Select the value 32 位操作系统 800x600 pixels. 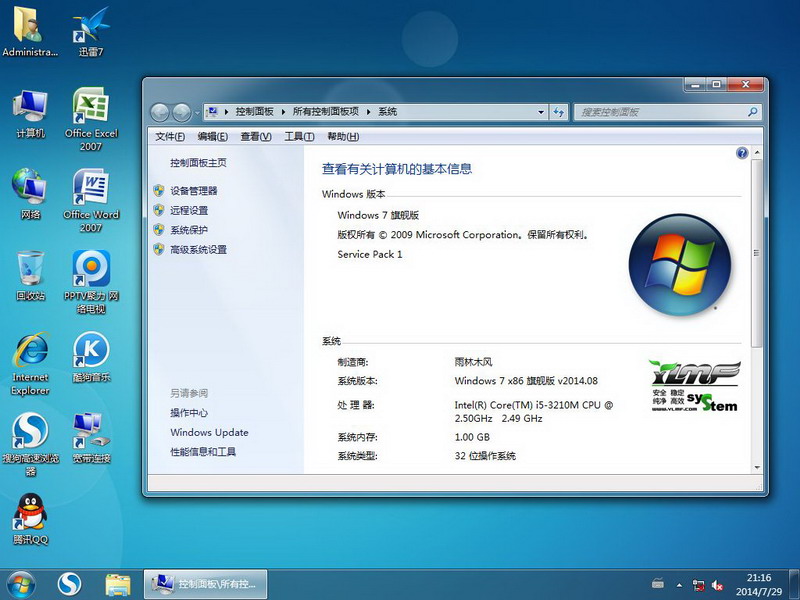(485, 456)
